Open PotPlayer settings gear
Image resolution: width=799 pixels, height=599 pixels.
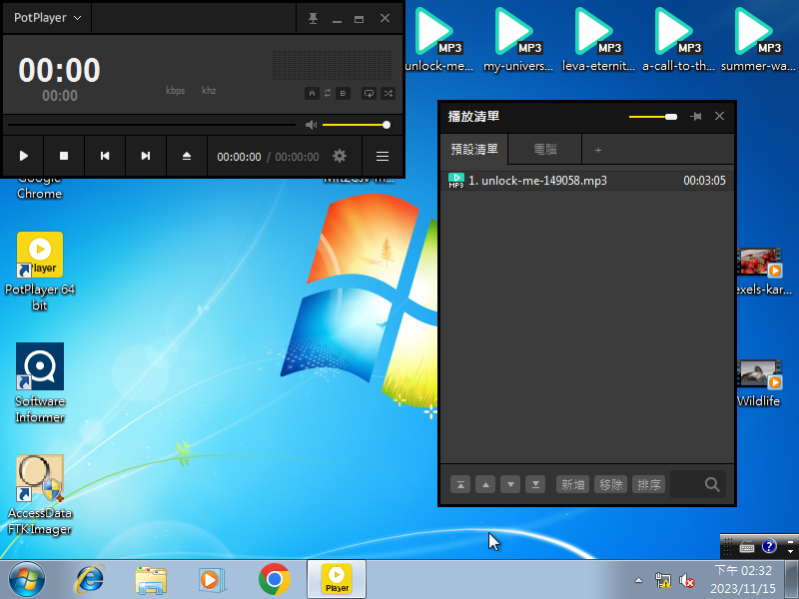(339, 156)
